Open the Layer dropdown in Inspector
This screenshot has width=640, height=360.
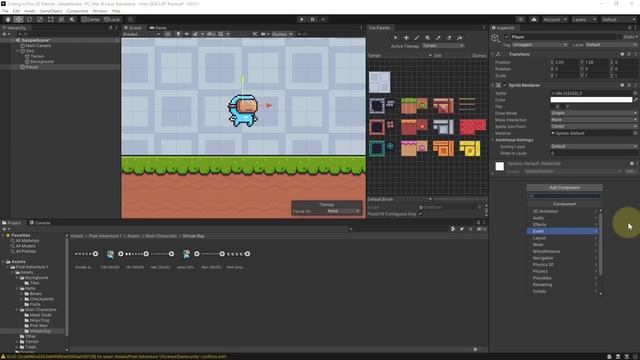click(x=611, y=44)
